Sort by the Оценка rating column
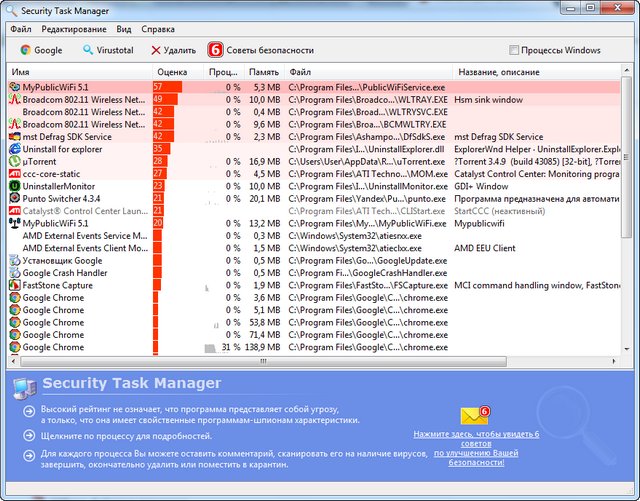Screen dimensions: 640x501 point(172,72)
